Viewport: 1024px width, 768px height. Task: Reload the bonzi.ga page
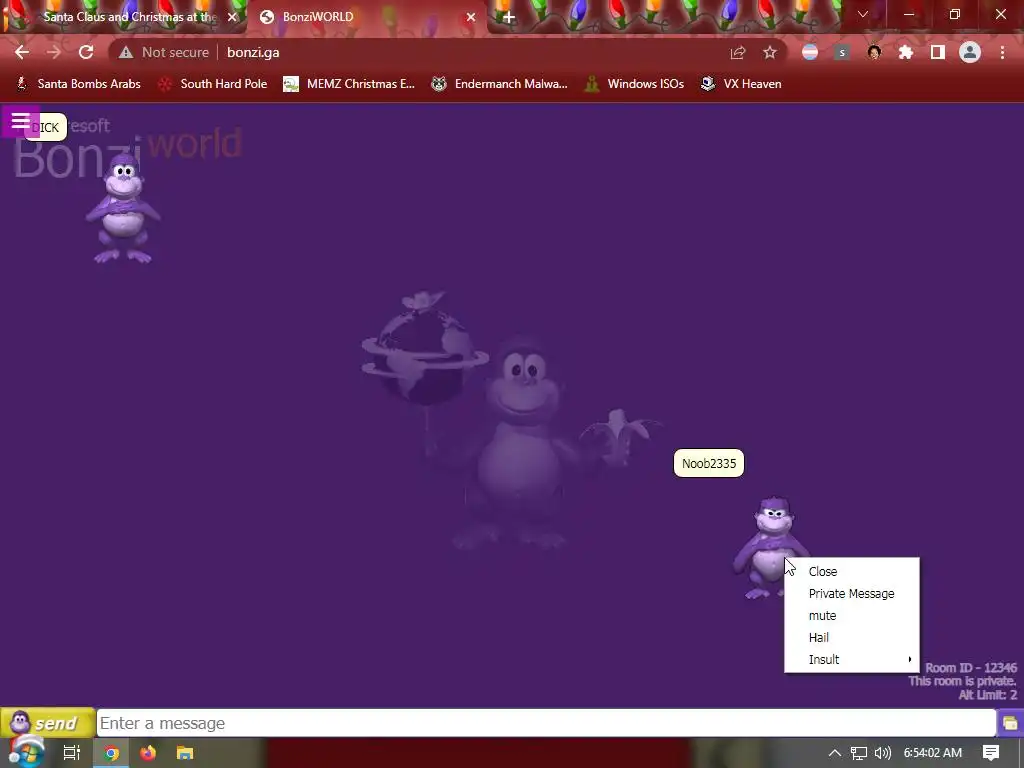point(86,52)
